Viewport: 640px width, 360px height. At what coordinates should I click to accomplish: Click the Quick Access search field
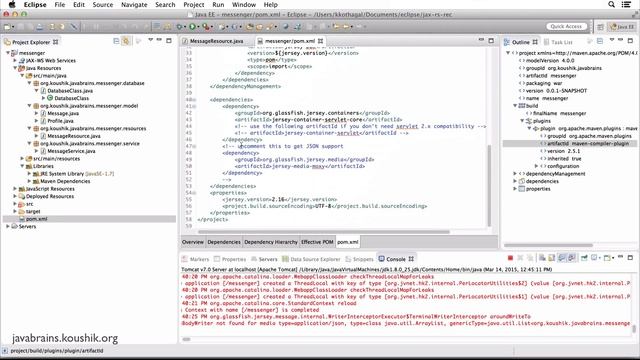point(566,27)
